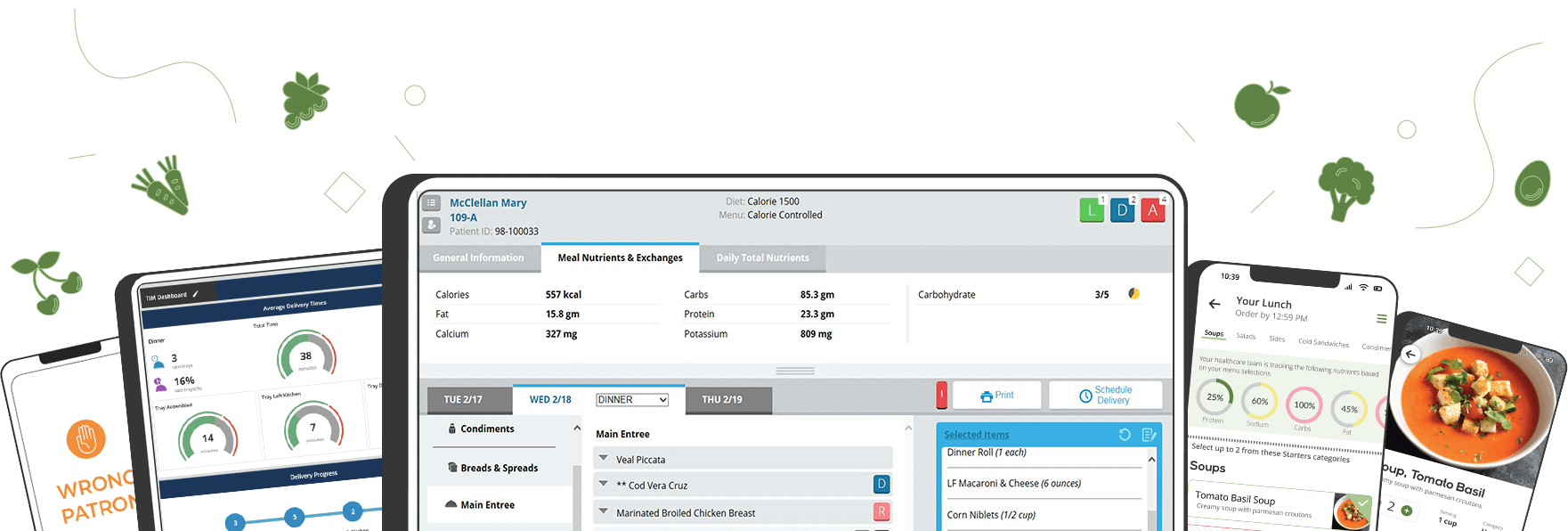This screenshot has width=1568, height=531.
Task: Click the purple late trays percent icon
Action: (160, 384)
